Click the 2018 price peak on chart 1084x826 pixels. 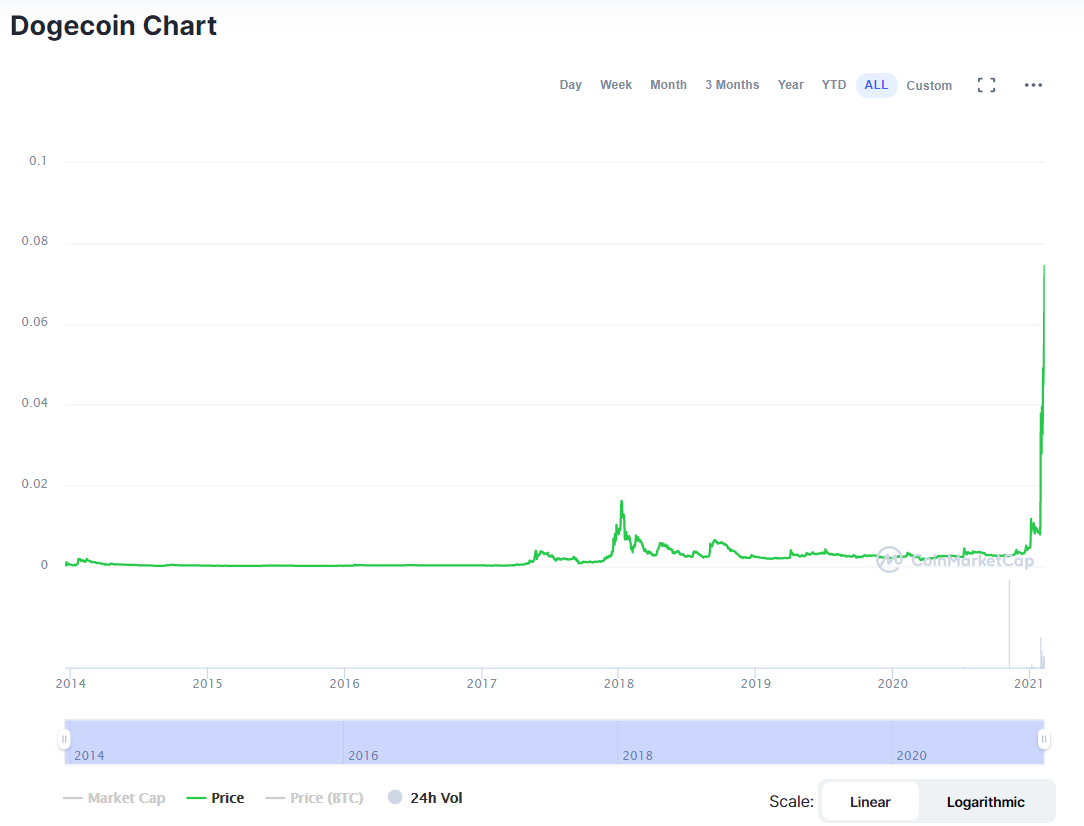(622, 502)
